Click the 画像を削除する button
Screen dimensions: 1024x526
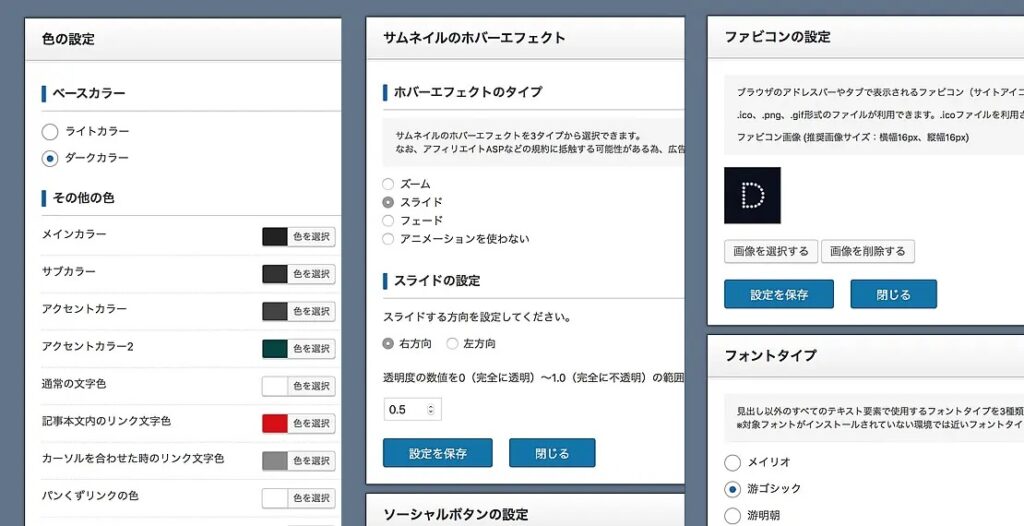tap(868, 252)
